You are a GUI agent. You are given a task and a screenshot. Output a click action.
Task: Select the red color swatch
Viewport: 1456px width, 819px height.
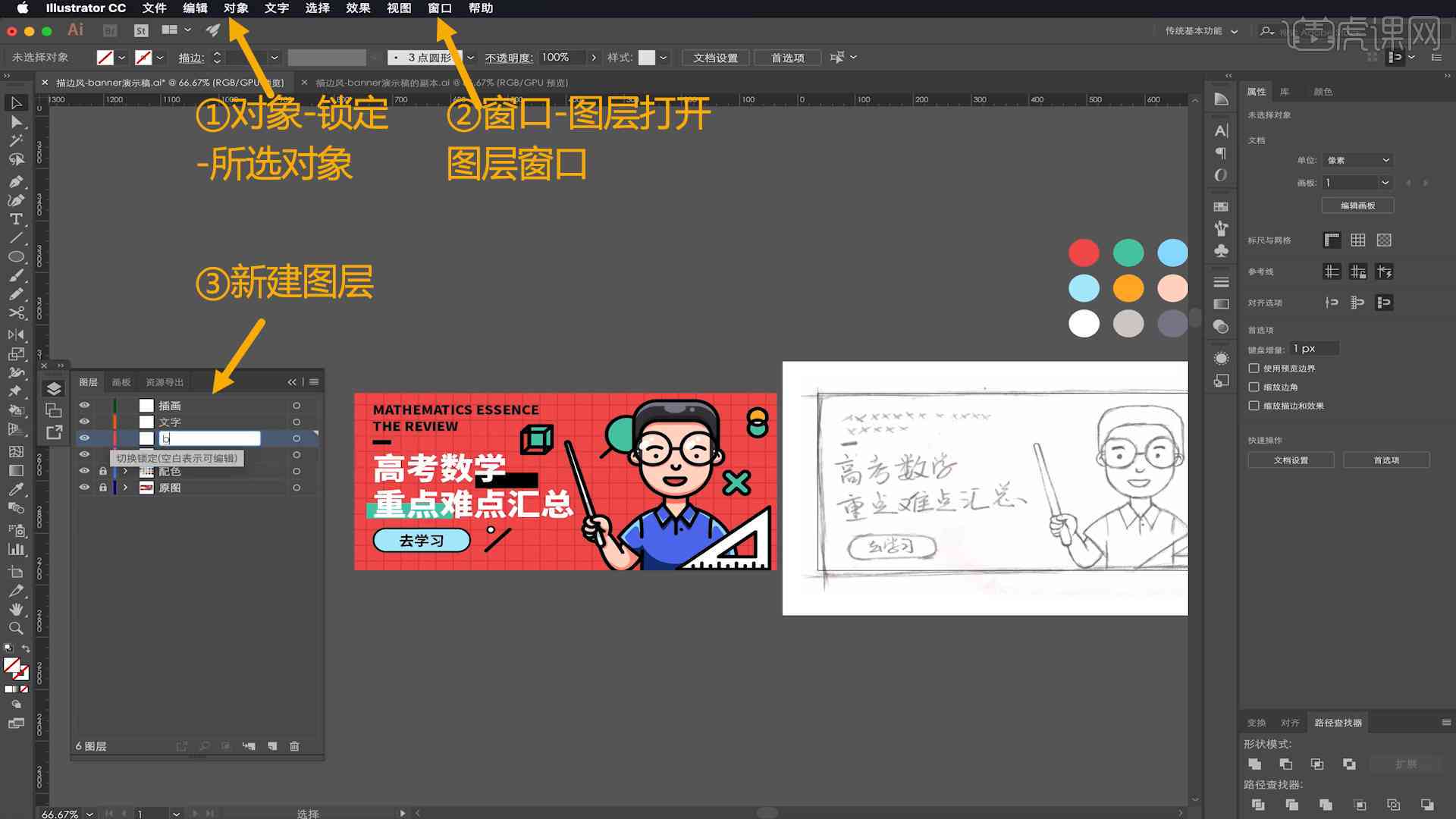click(x=1084, y=253)
